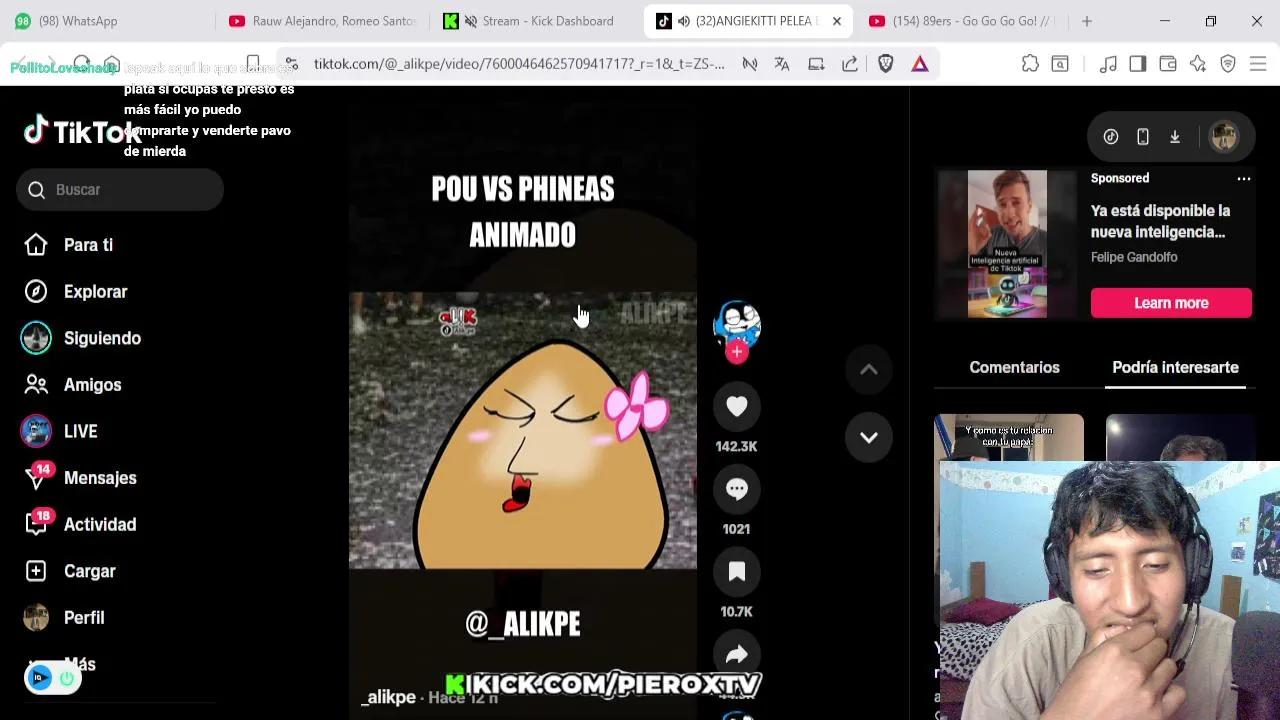
Task: Go to the previous video with the up chevron
Action: pos(868,369)
